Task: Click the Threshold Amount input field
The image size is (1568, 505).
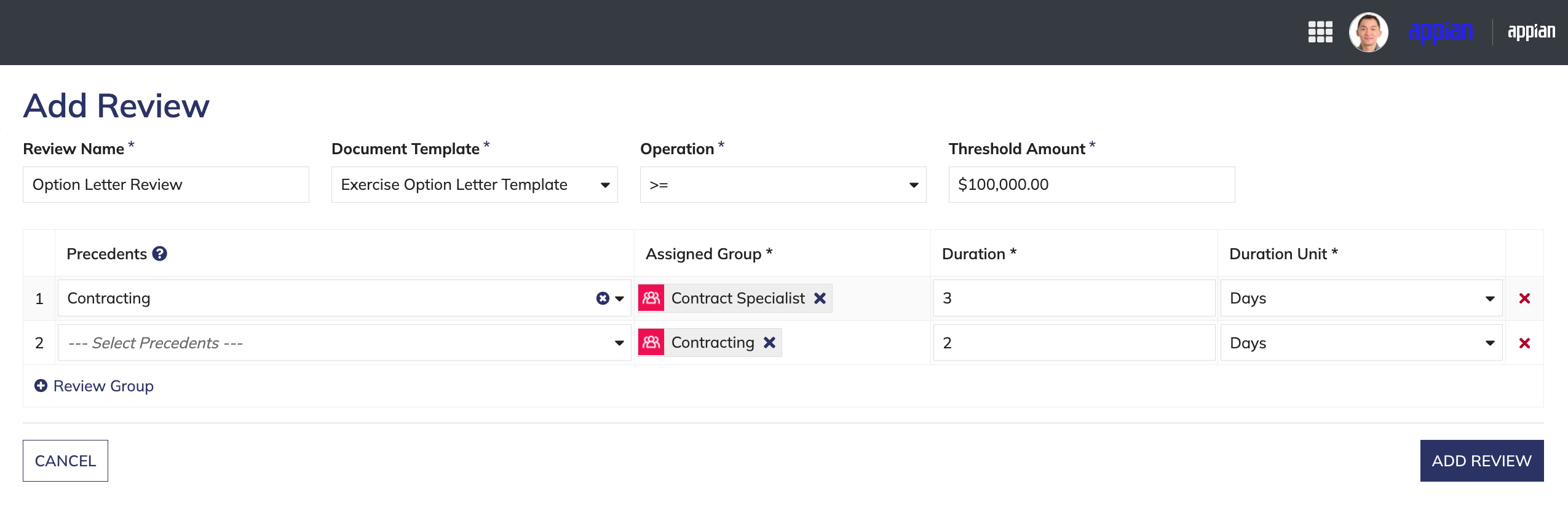Action: coord(1092,185)
